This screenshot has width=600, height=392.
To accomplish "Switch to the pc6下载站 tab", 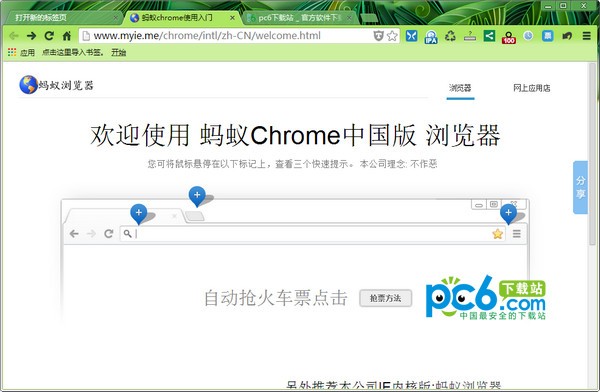I will point(299,18).
